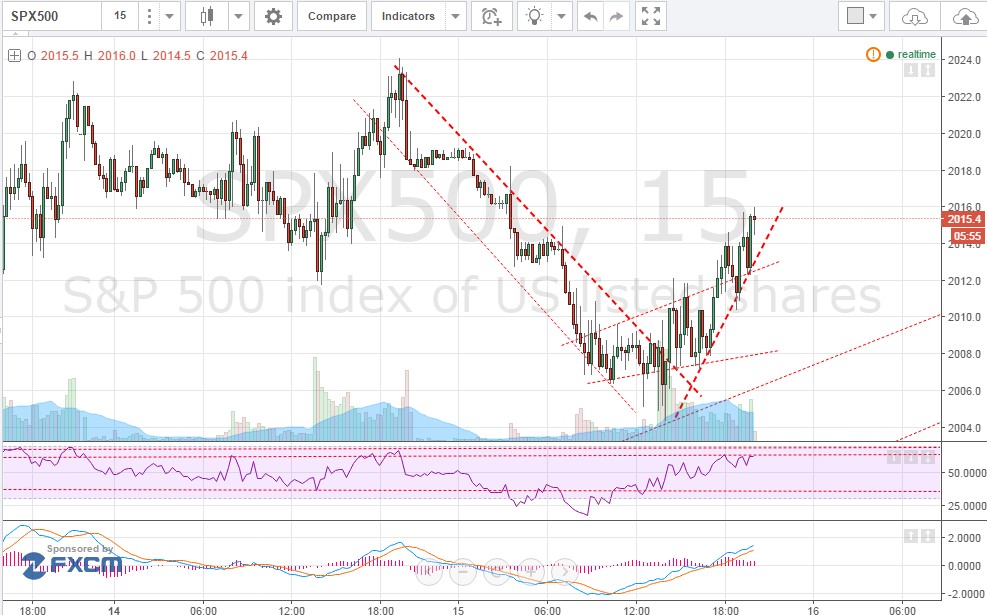
Task: Reset chart view with the circular button
Action: coord(497,572)
